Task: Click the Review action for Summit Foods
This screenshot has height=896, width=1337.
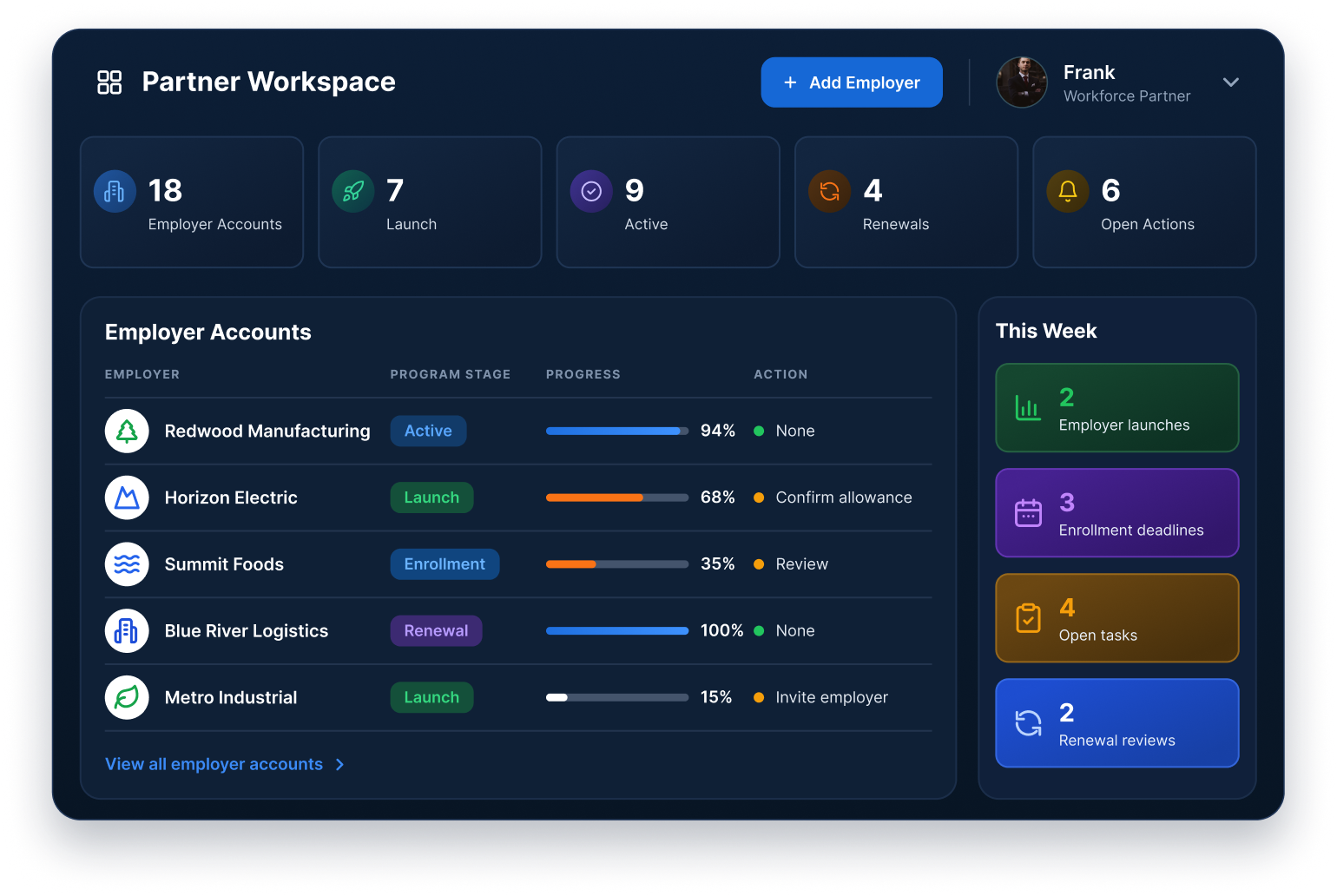Action: pos(801,564)
